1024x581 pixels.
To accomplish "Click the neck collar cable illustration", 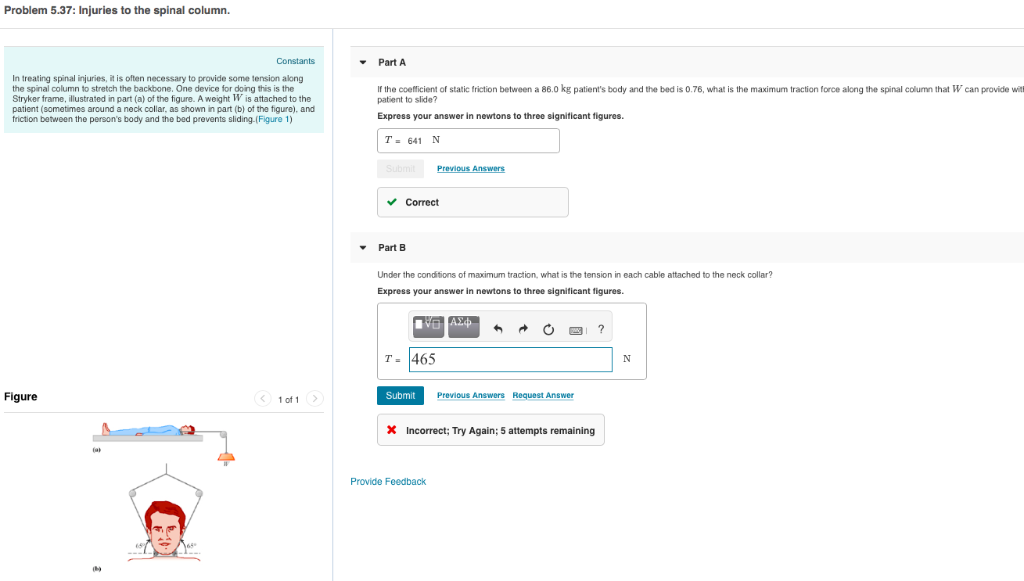I will point(165,514).
